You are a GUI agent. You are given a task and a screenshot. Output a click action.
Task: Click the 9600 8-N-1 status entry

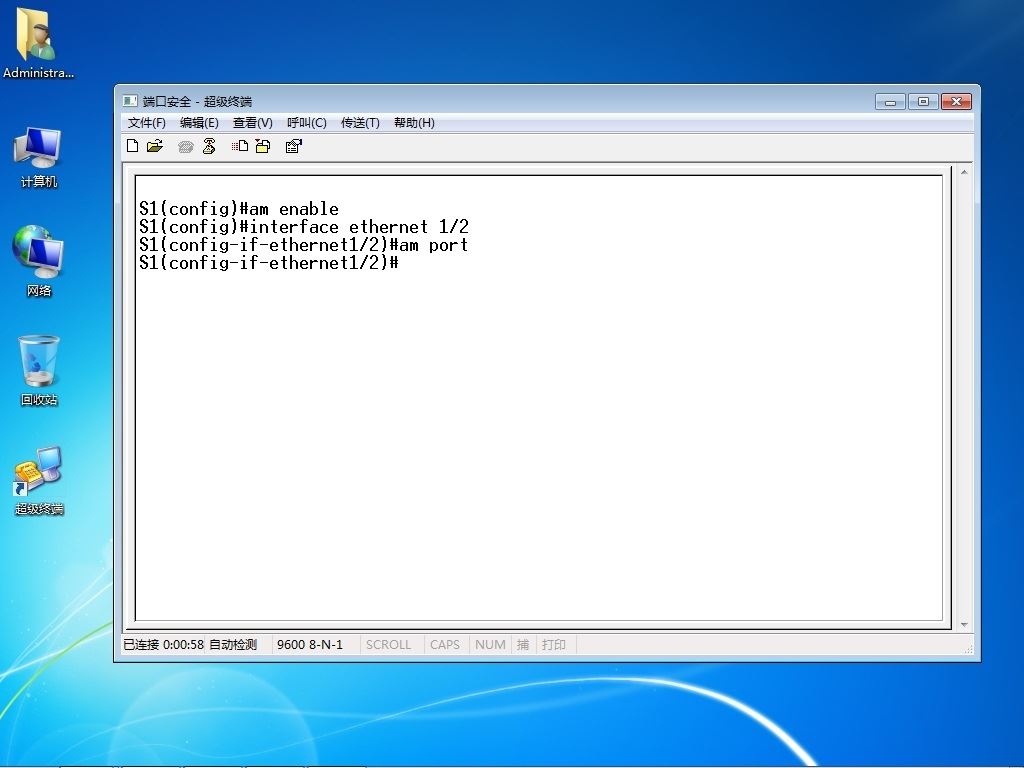310,645
